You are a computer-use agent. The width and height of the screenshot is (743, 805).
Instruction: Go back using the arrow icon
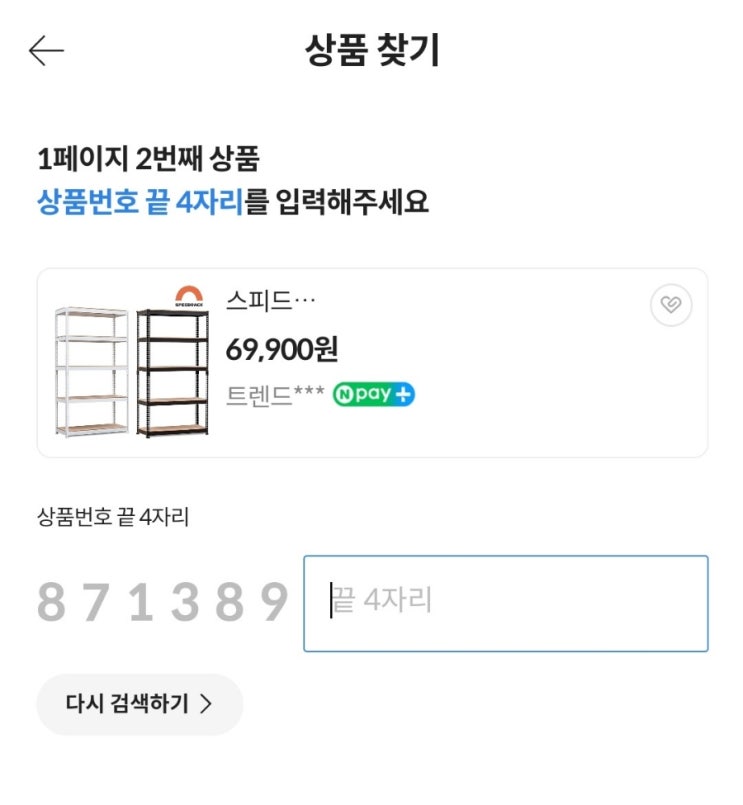coord(46,51)
